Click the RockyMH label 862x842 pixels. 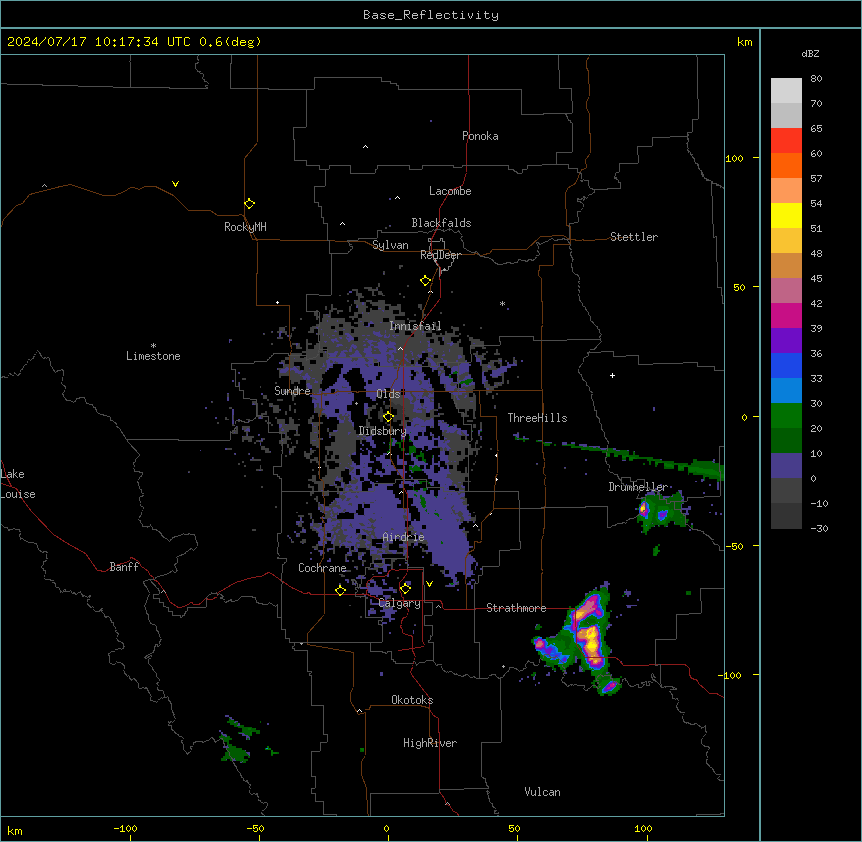(x=245, y=227)
